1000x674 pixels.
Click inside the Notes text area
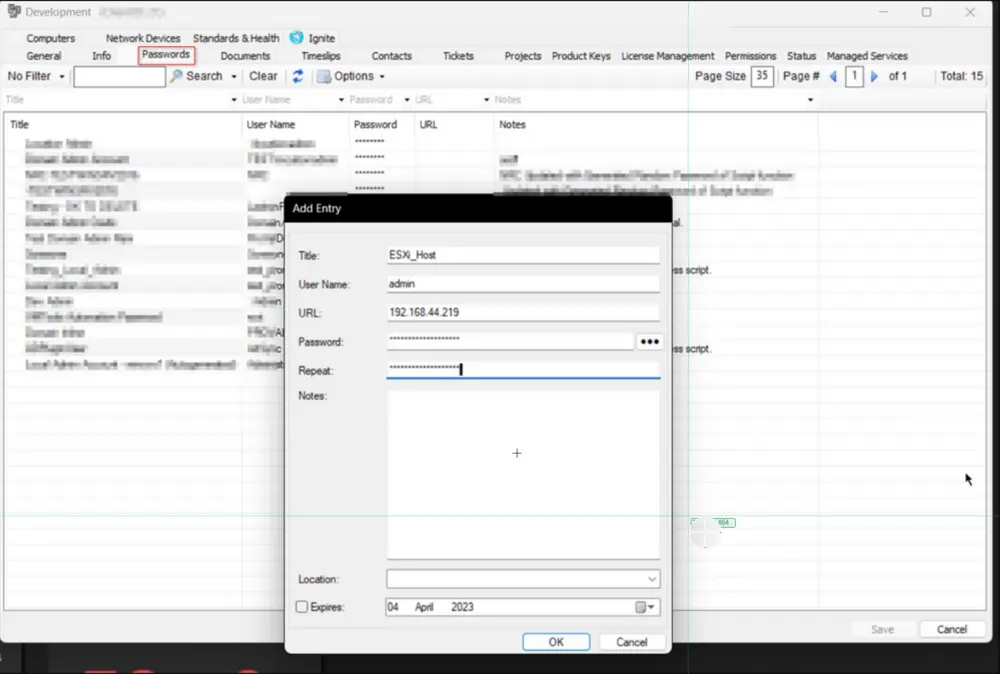(x=523, y=474)
